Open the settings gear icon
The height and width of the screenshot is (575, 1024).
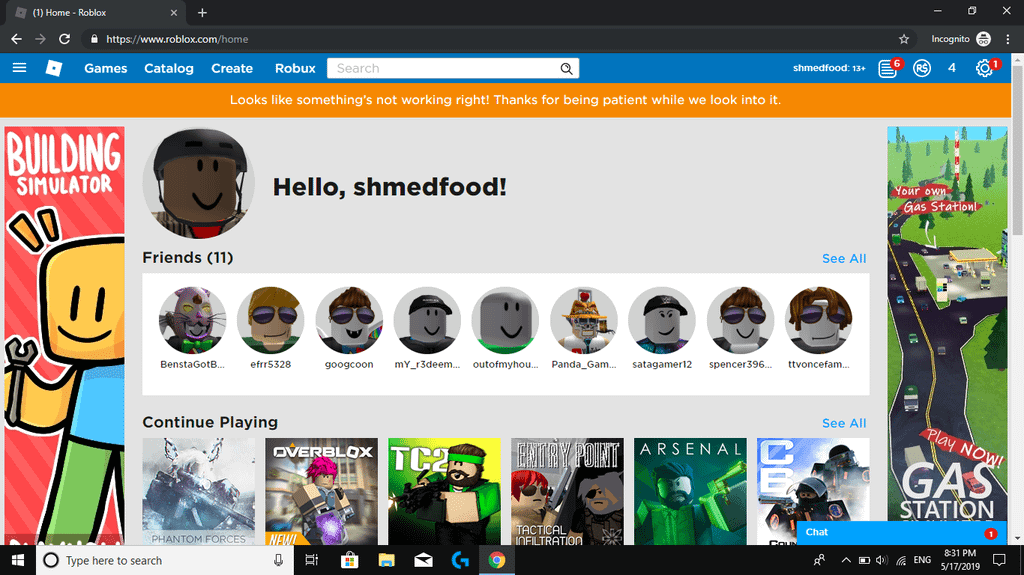[x=984, y=68]
